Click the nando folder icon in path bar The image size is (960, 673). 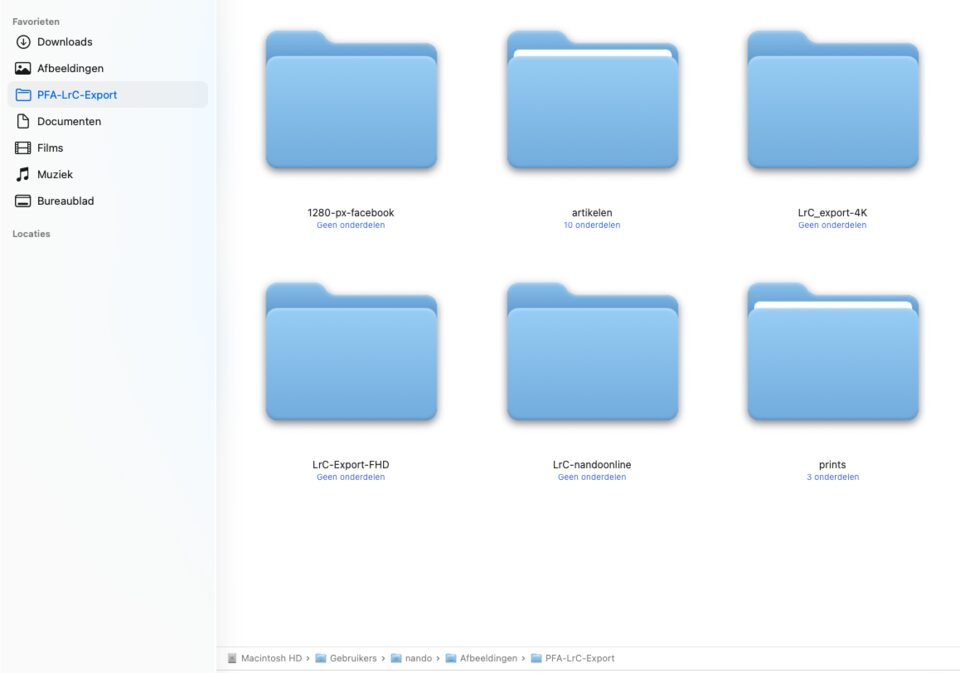pyautogui.click(x=396, y=658)
